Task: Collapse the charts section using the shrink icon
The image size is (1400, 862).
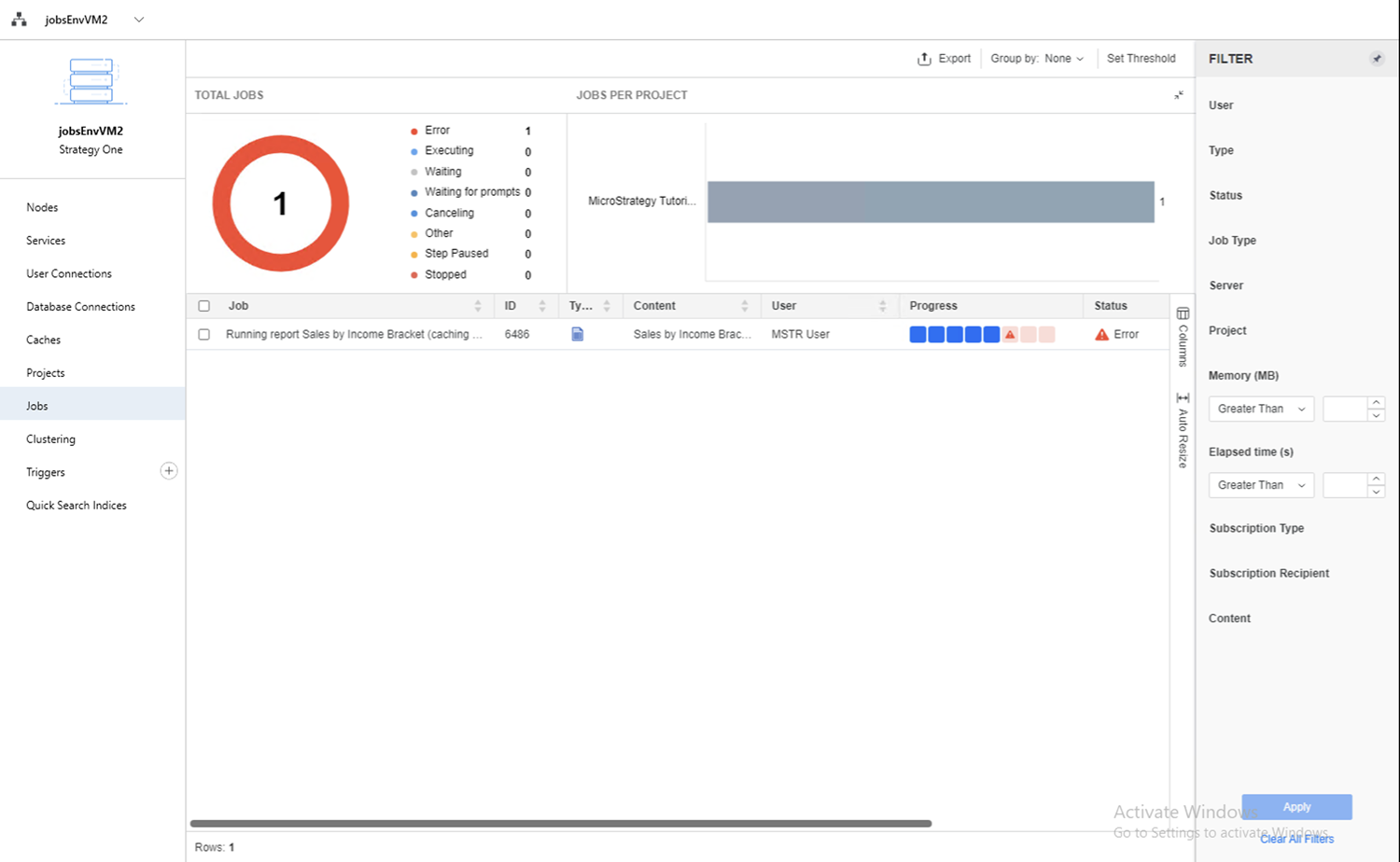Action: [1178, 95]
